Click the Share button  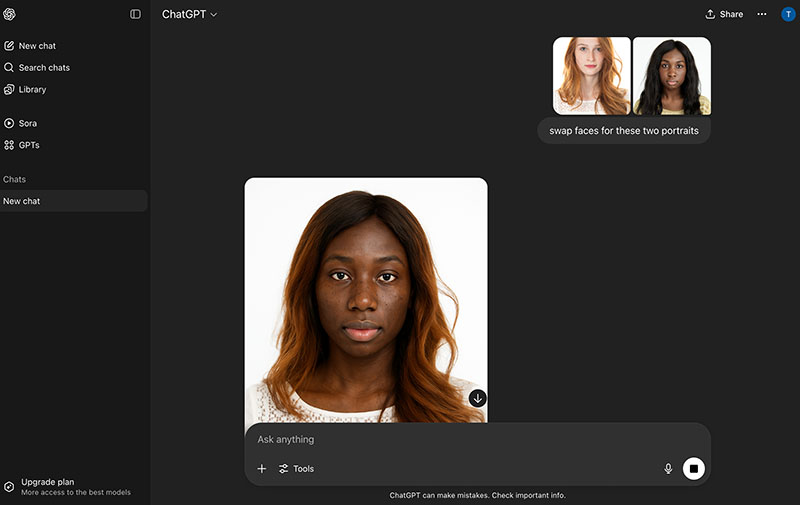[x=724, y=14]
